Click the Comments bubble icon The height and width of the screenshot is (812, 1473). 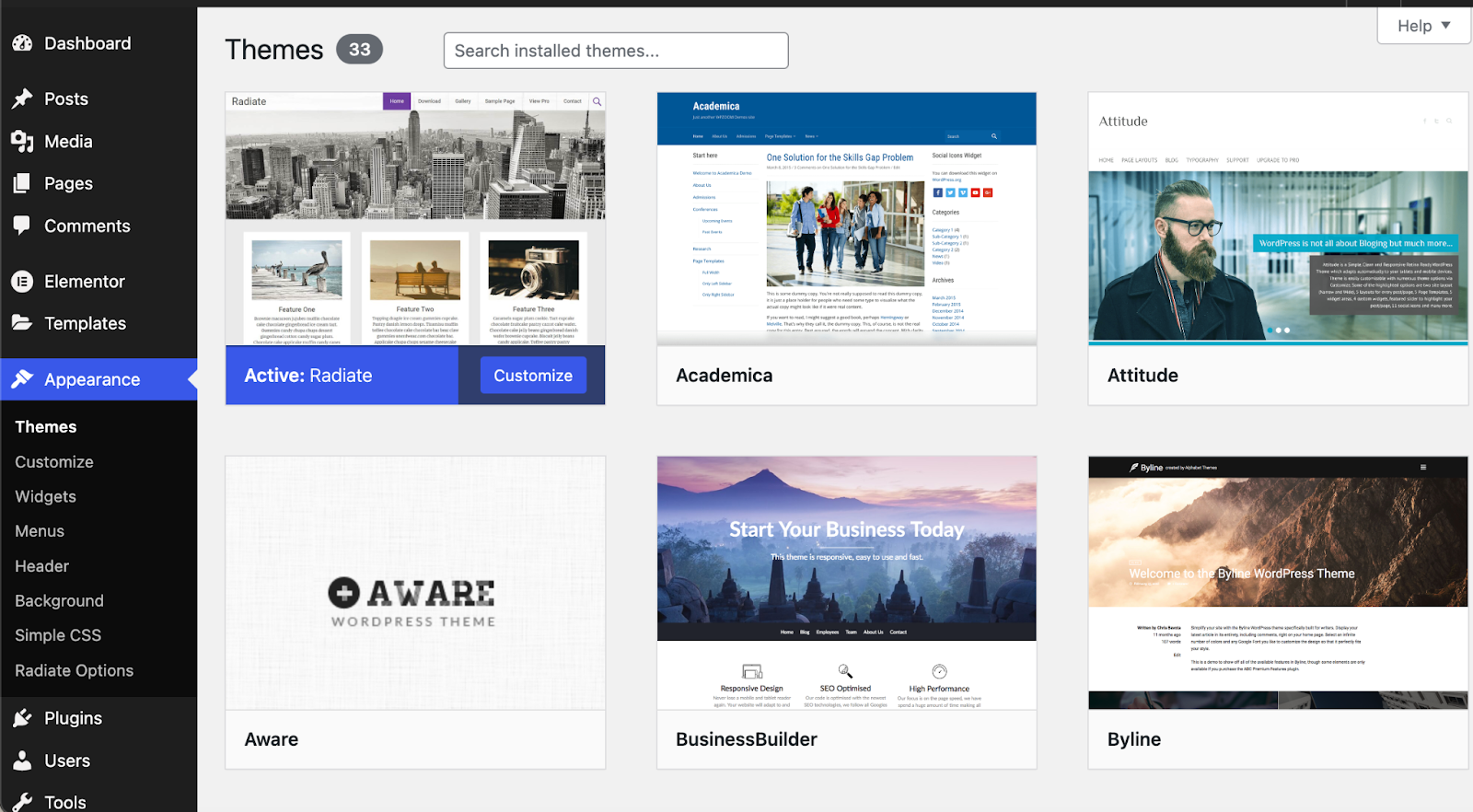pos(22,226)
